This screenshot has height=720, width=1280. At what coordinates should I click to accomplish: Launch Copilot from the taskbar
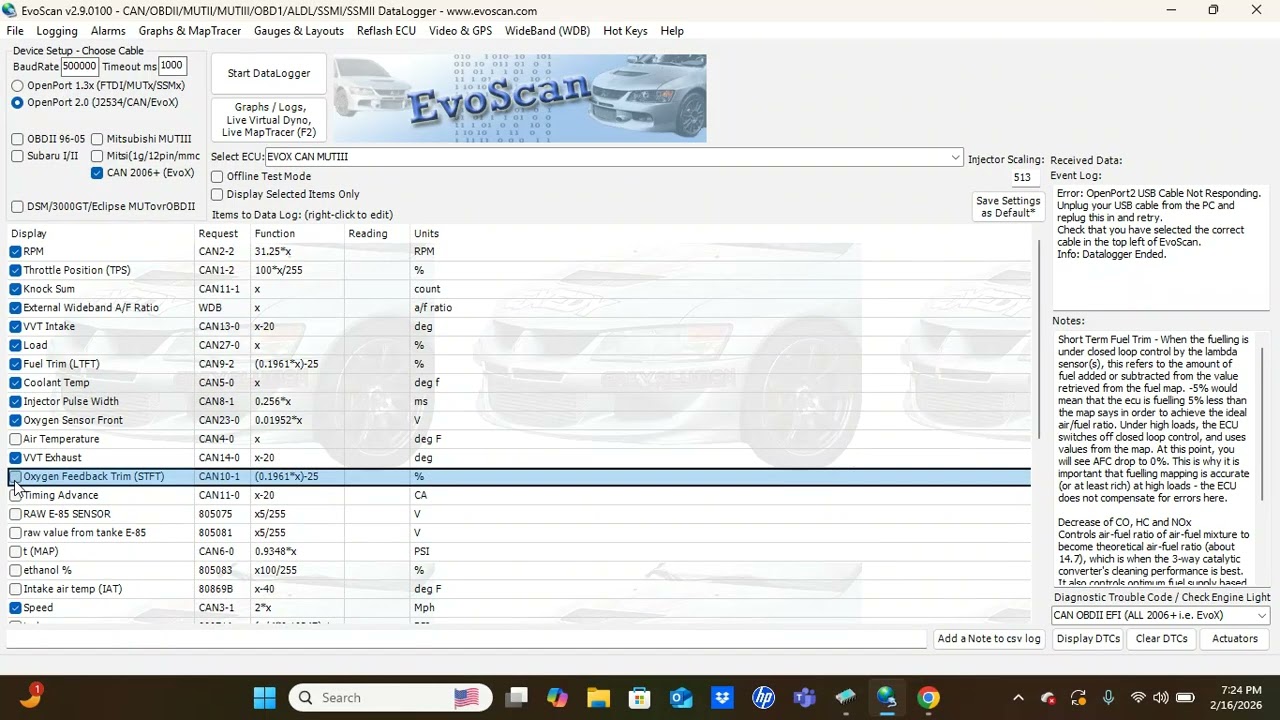557,697
